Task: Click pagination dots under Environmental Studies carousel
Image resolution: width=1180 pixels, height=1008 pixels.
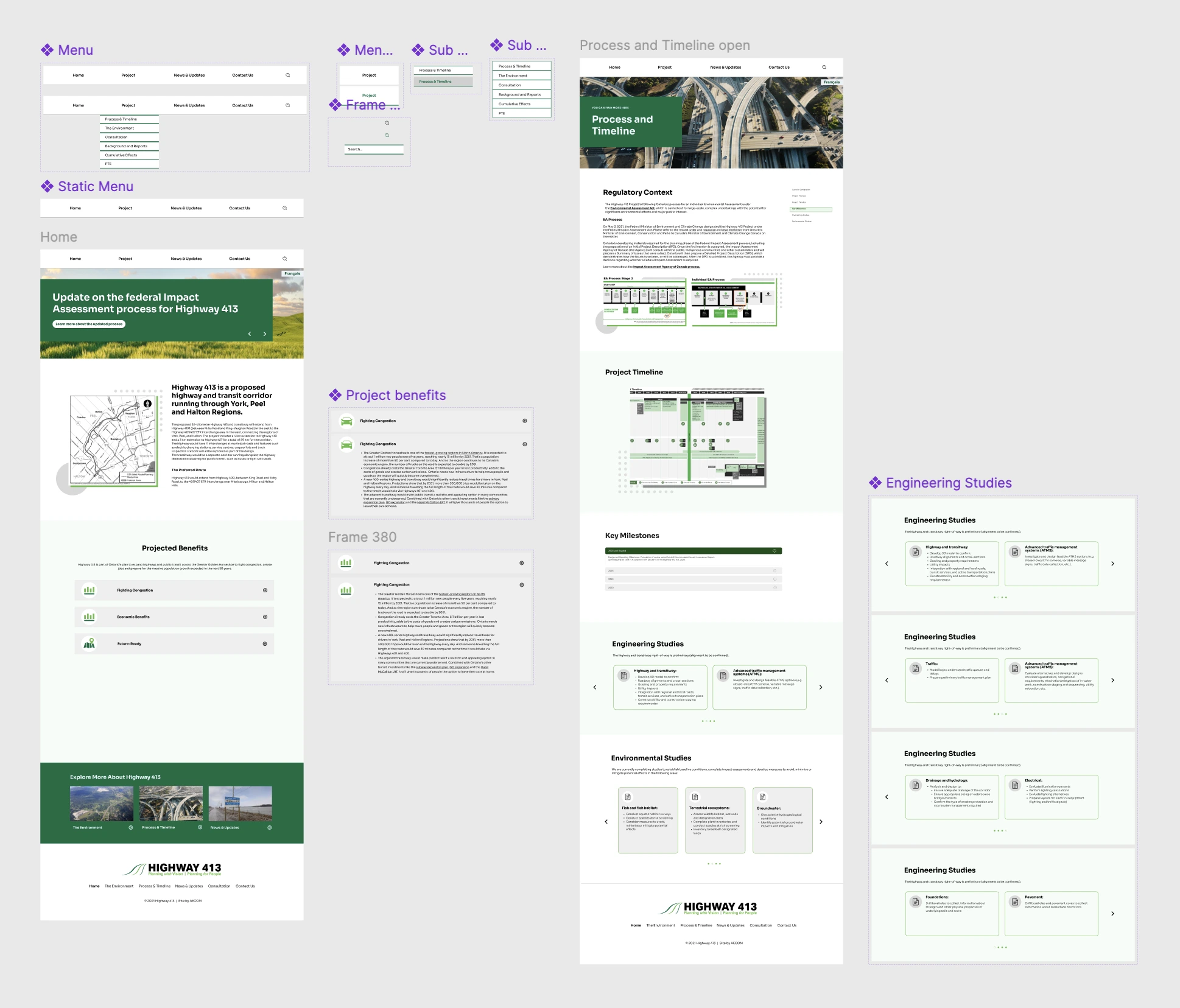Action: coord(714,864)
